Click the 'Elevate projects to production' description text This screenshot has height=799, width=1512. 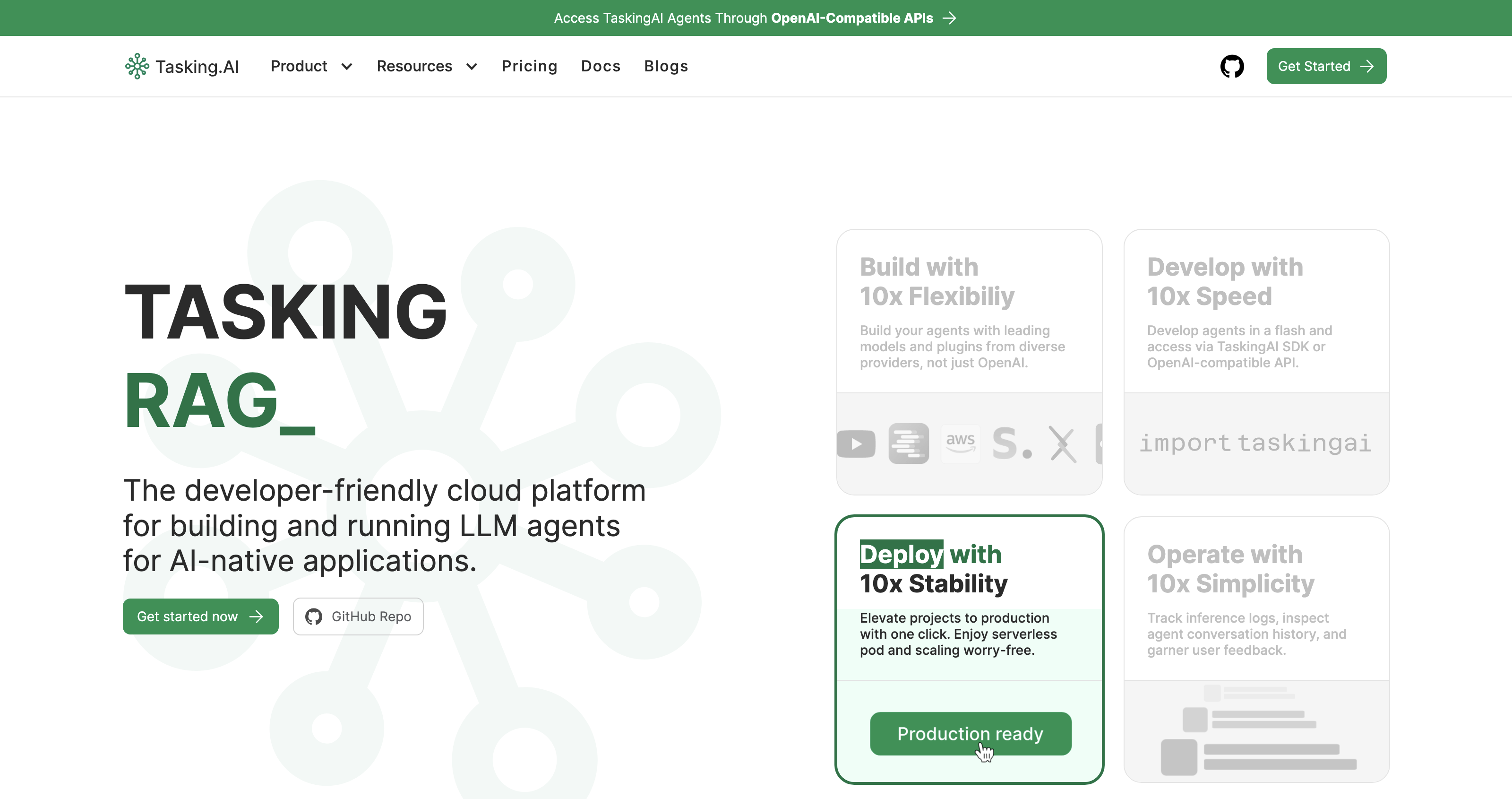click(x=959, y=634)
